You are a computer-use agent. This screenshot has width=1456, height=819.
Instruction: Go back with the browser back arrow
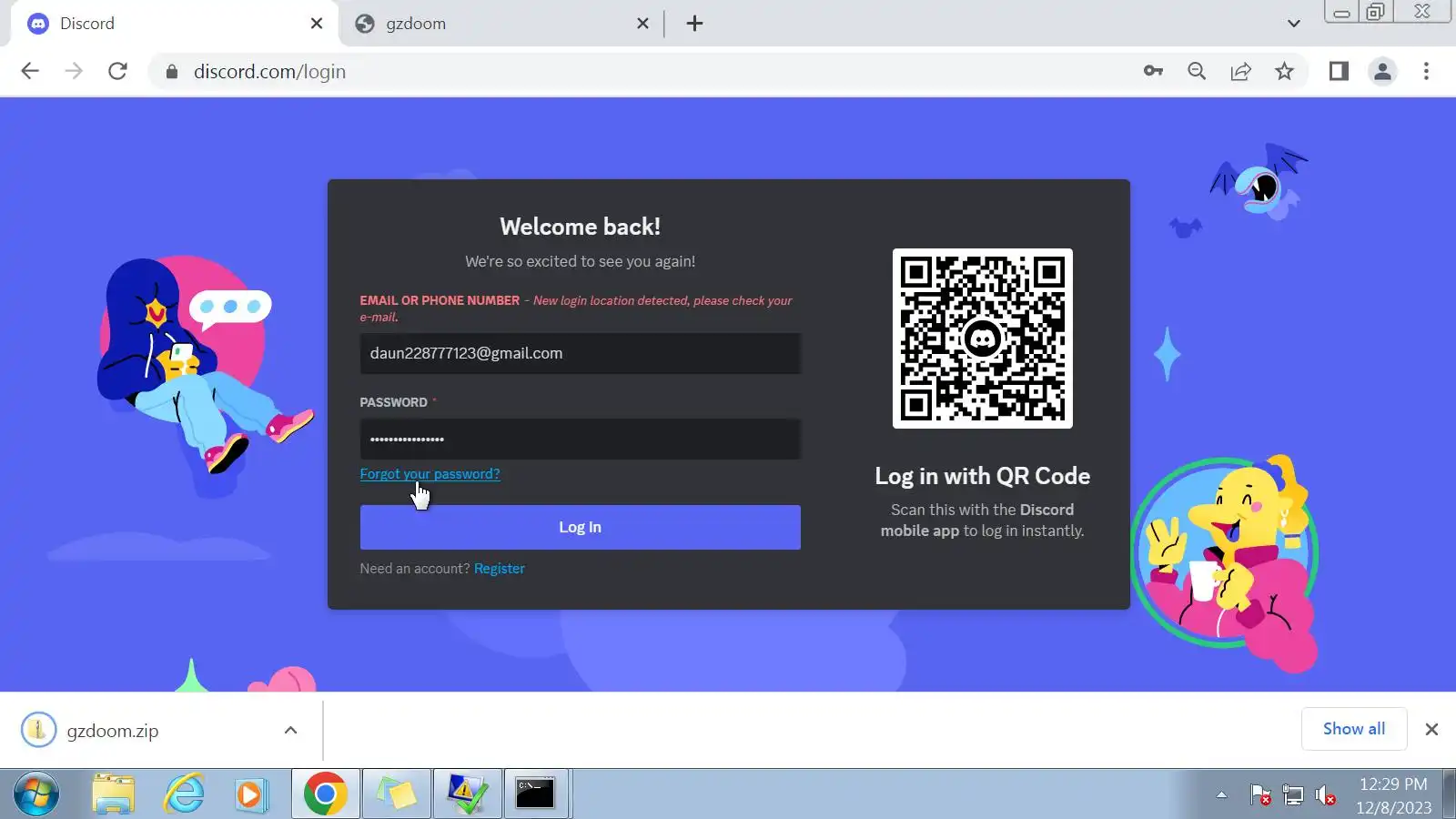(30, 71)
